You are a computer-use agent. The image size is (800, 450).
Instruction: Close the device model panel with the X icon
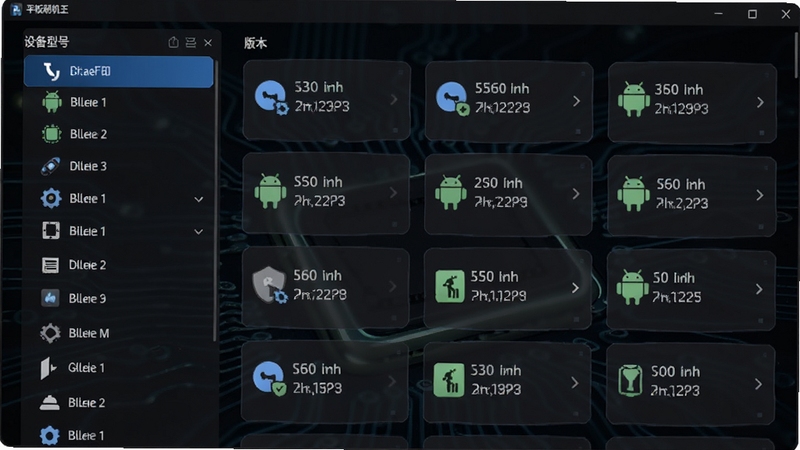[208, 42]
